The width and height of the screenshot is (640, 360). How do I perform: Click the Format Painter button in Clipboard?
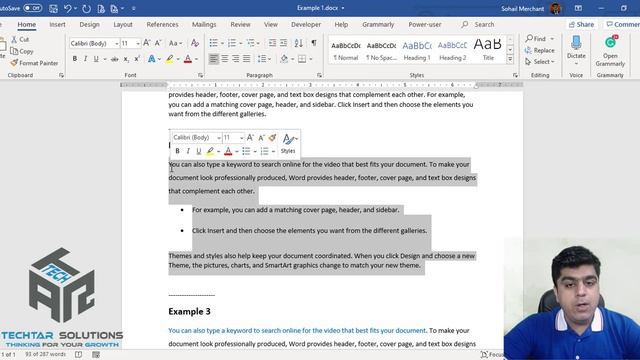click(x=34, y=63)
